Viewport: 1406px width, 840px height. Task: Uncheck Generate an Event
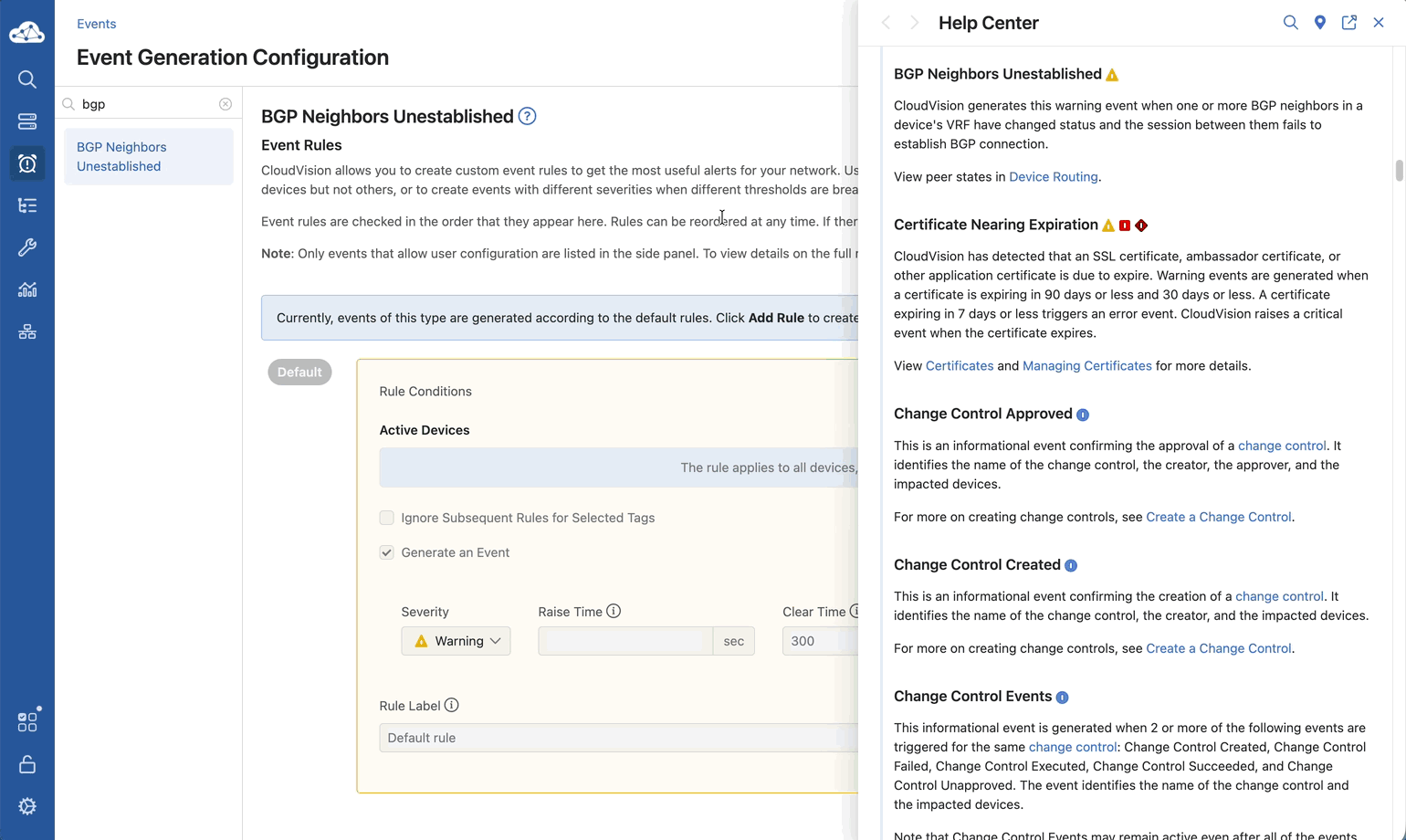[387, 552]
